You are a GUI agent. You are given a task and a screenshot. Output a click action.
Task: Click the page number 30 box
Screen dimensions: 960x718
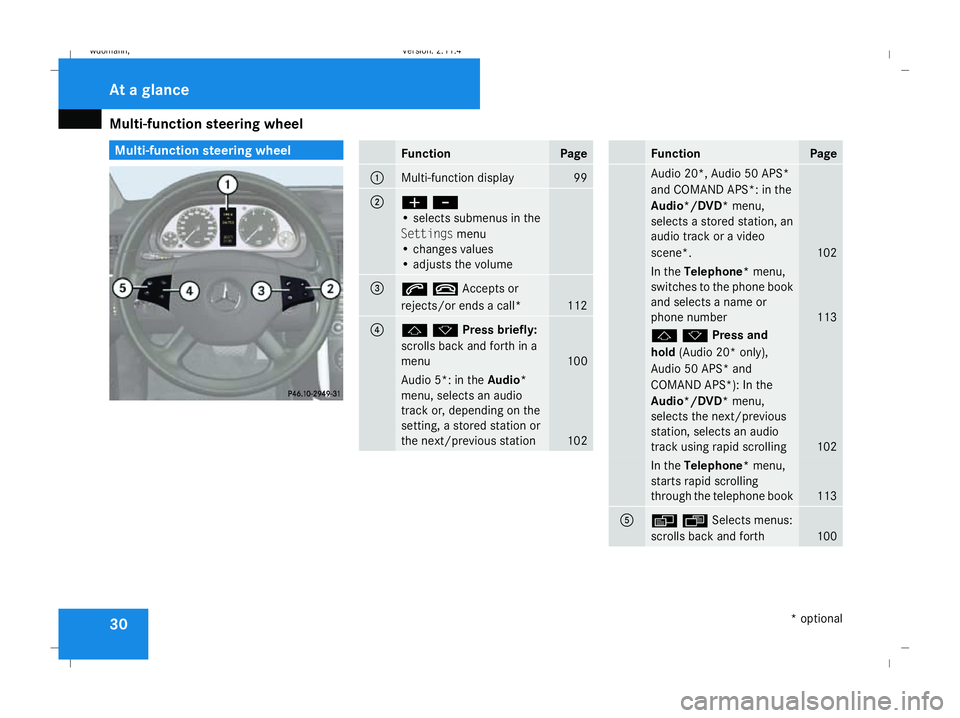tap(103, 634)
